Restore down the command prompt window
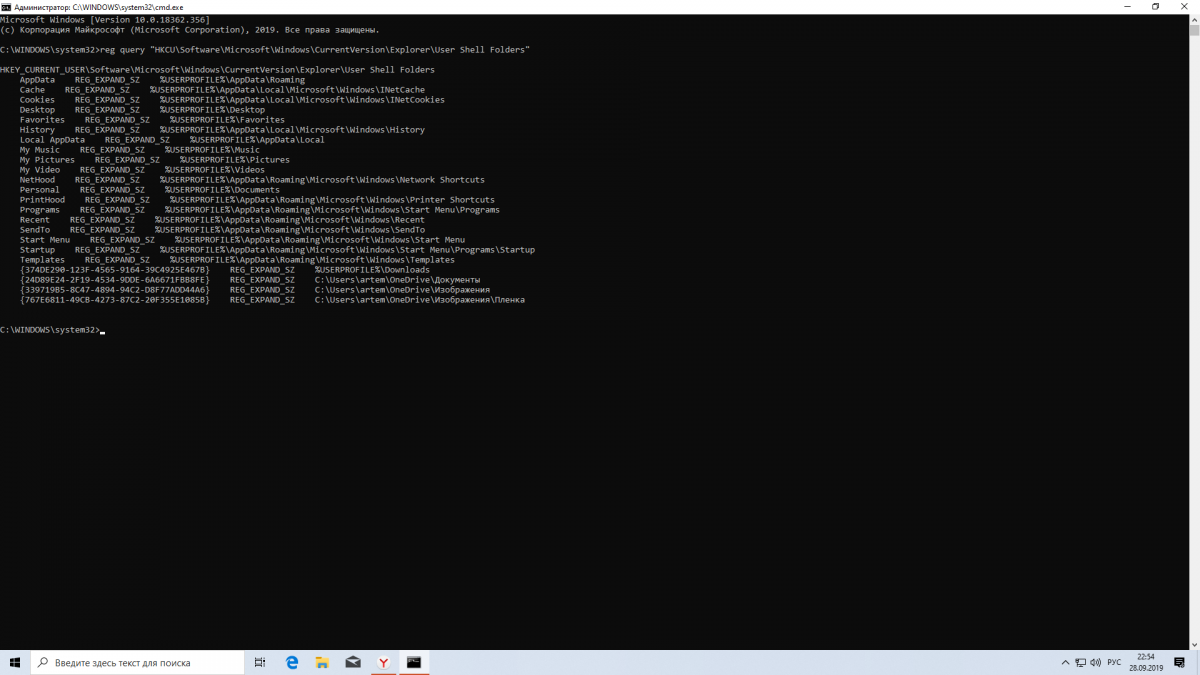The height and width of the screenshot is (675, 1200). (1155, 6)
